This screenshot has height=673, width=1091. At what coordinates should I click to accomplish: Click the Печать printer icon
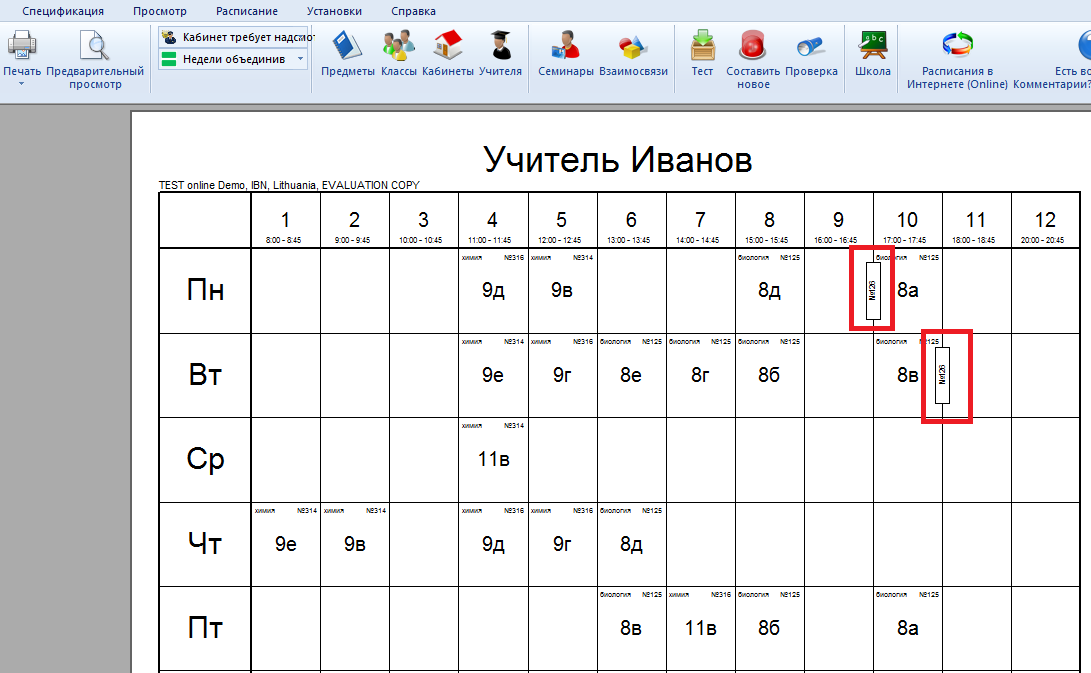[x=22, y=46]
